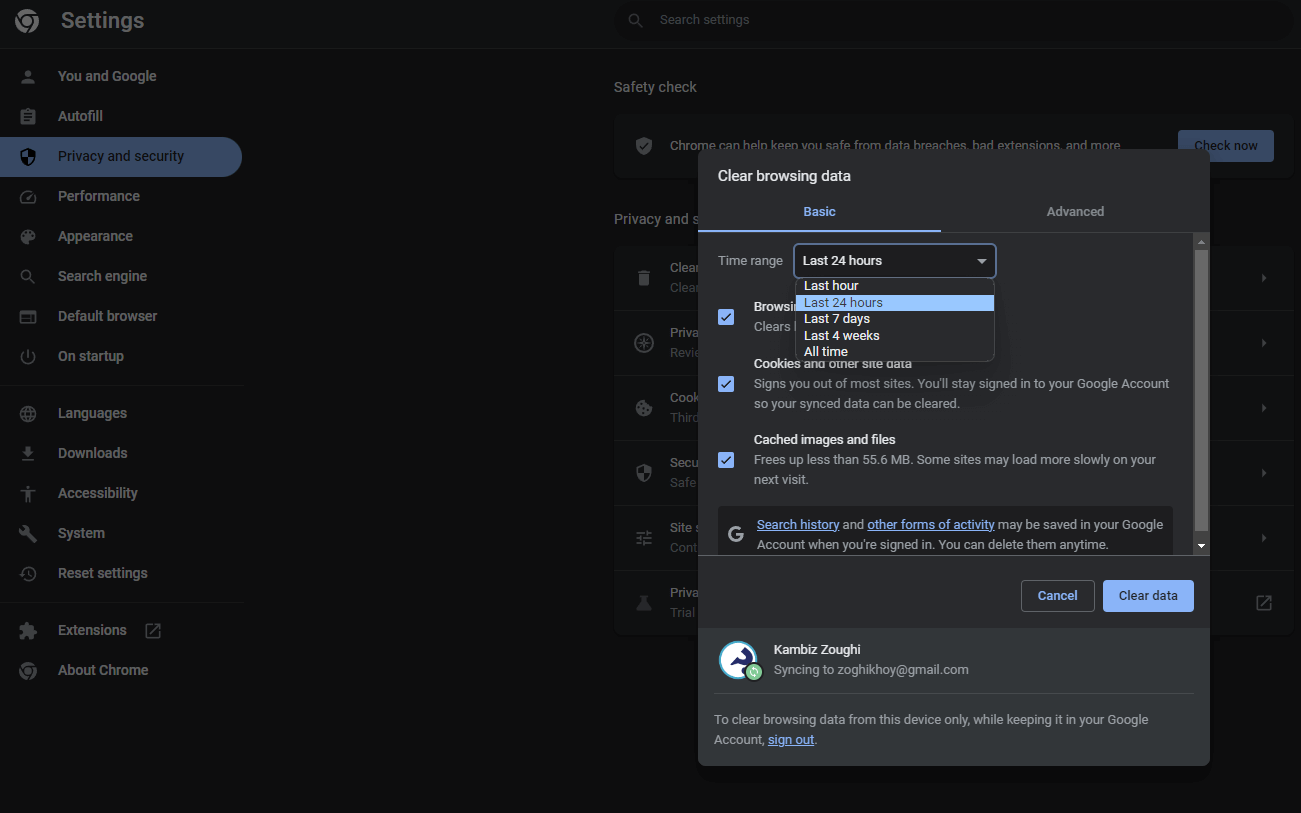Click the Security shield icon in the list
The width and height of the screenshot is (1301, 813).
[x=645, y=473]
